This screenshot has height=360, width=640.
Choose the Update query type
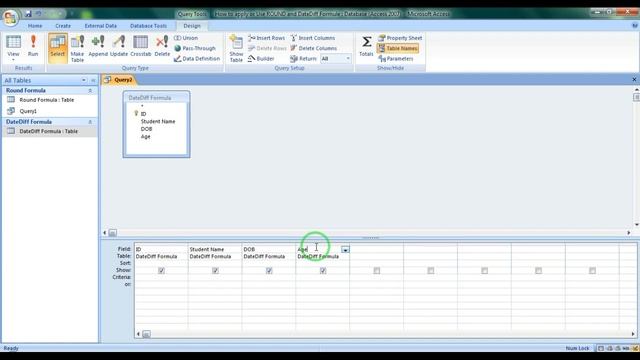click(x=119, y=46)
